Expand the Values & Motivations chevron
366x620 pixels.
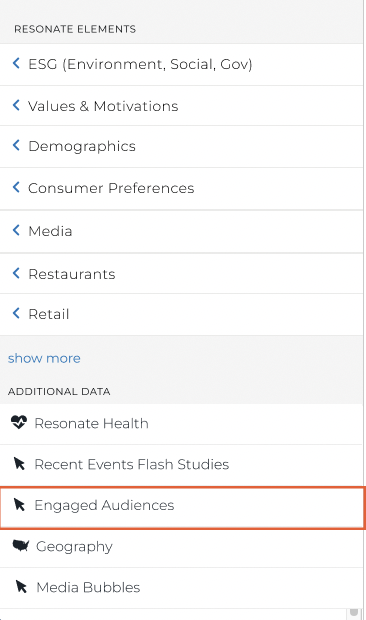pyautogui.click(x=16, y=105)
